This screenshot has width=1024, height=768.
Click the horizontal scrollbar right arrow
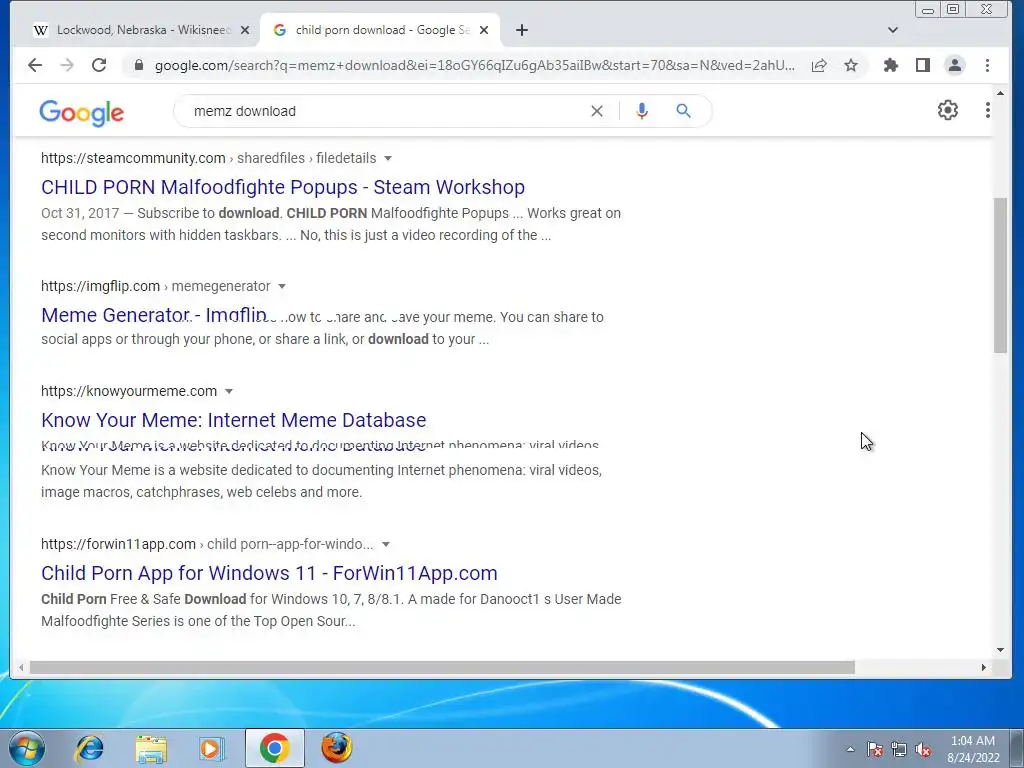tap(984, 667)
